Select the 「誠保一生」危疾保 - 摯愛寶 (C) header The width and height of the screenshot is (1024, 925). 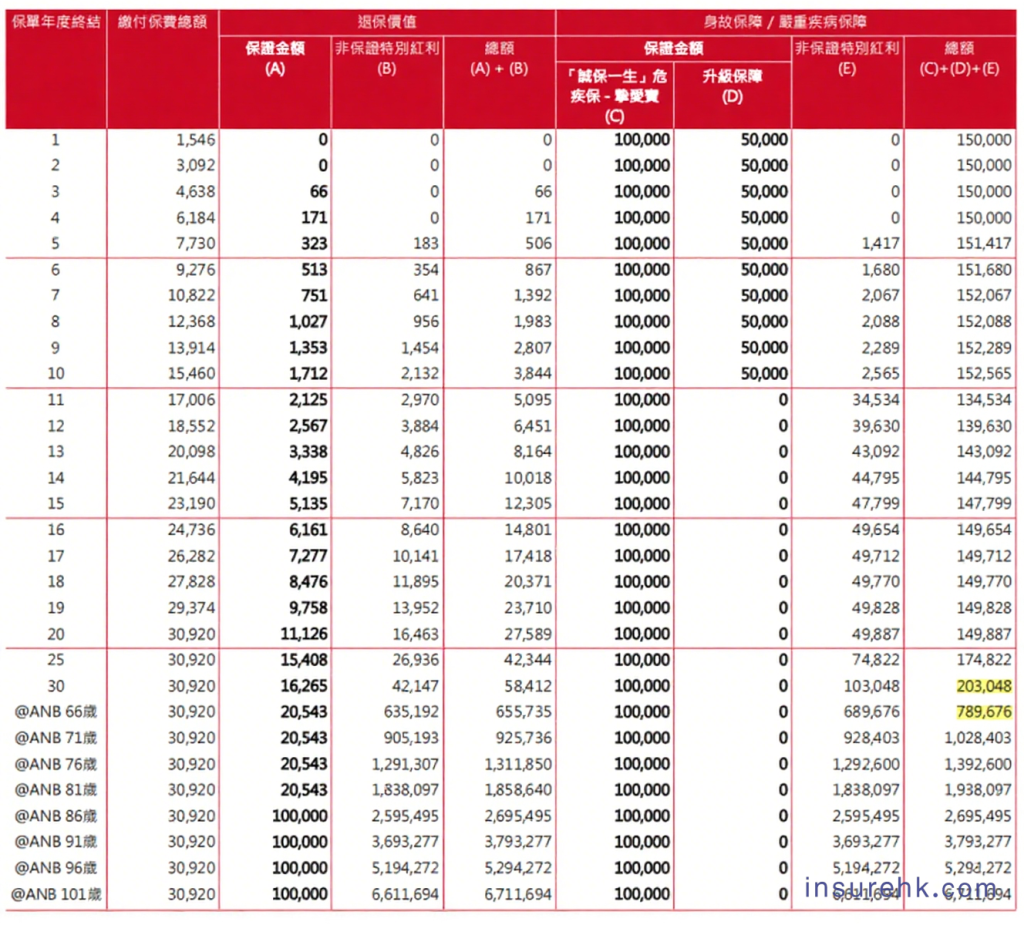tap(615, 96)
